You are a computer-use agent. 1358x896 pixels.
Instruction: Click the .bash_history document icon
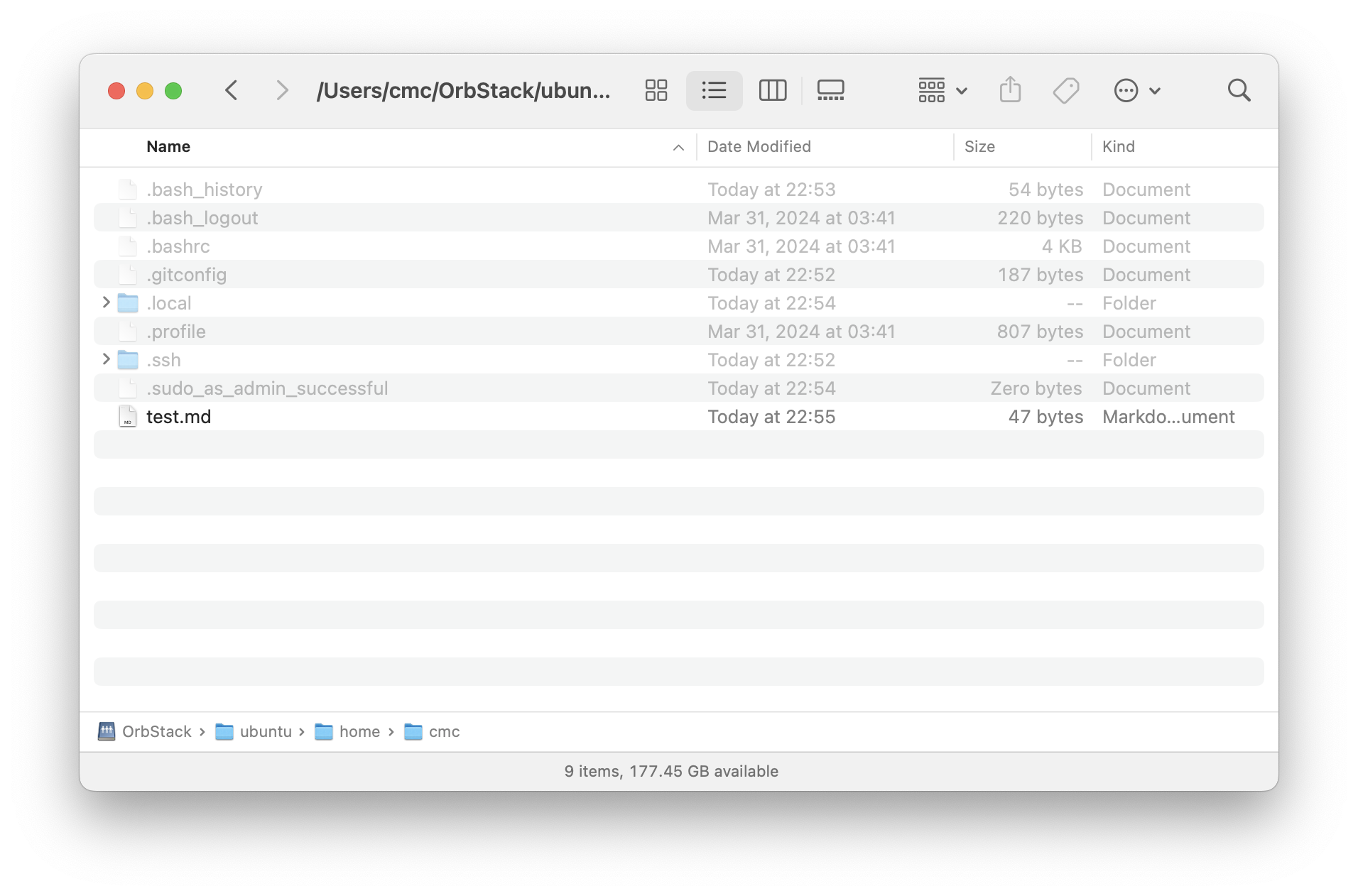click(x=128, y=190)
